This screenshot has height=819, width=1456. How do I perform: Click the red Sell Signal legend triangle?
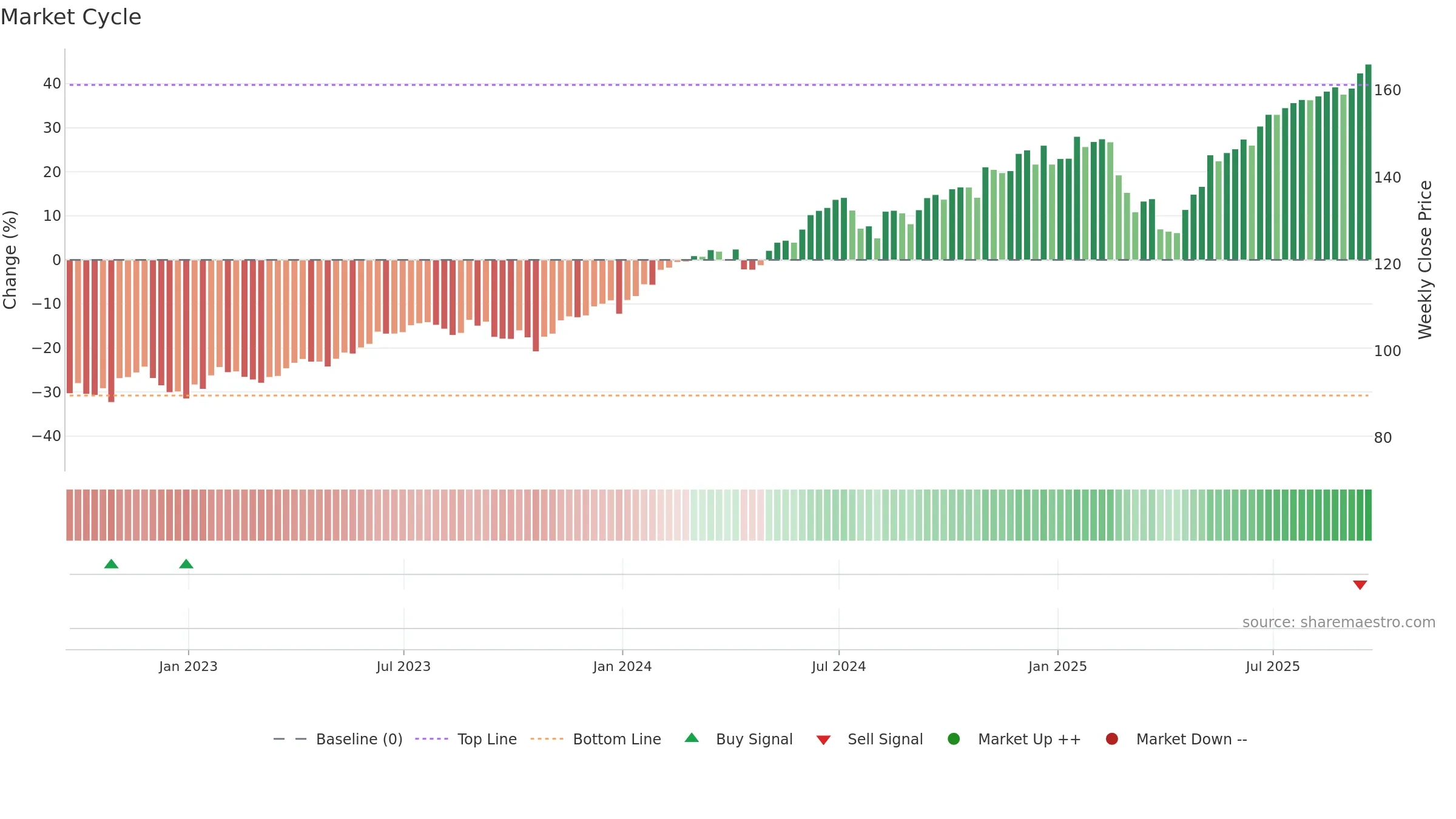(x=823, y=740)
